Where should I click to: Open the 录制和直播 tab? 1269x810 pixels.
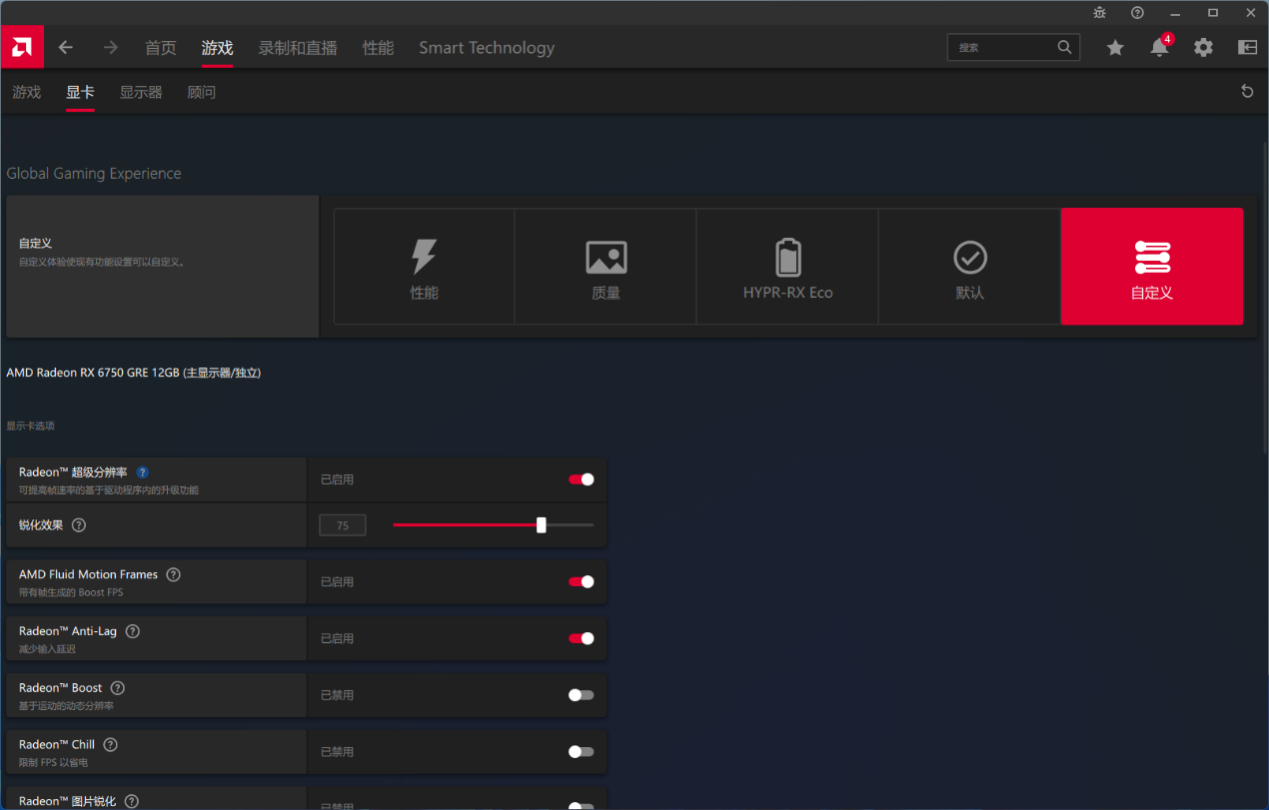click(298, 48)
